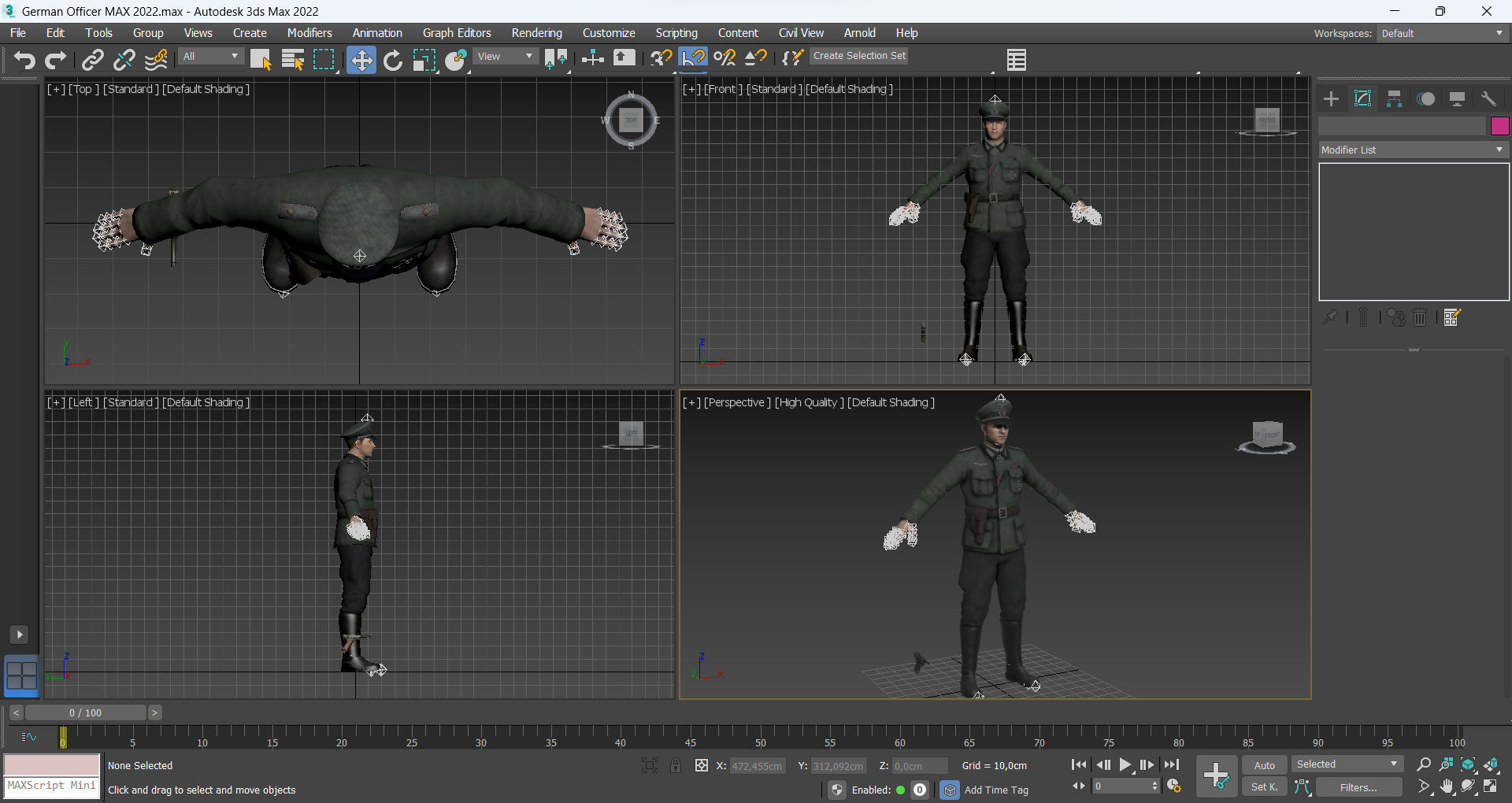Open Select by Name list
Image resolution: width=1512 pixels, height=803 pixels.
tap(293, 60)
